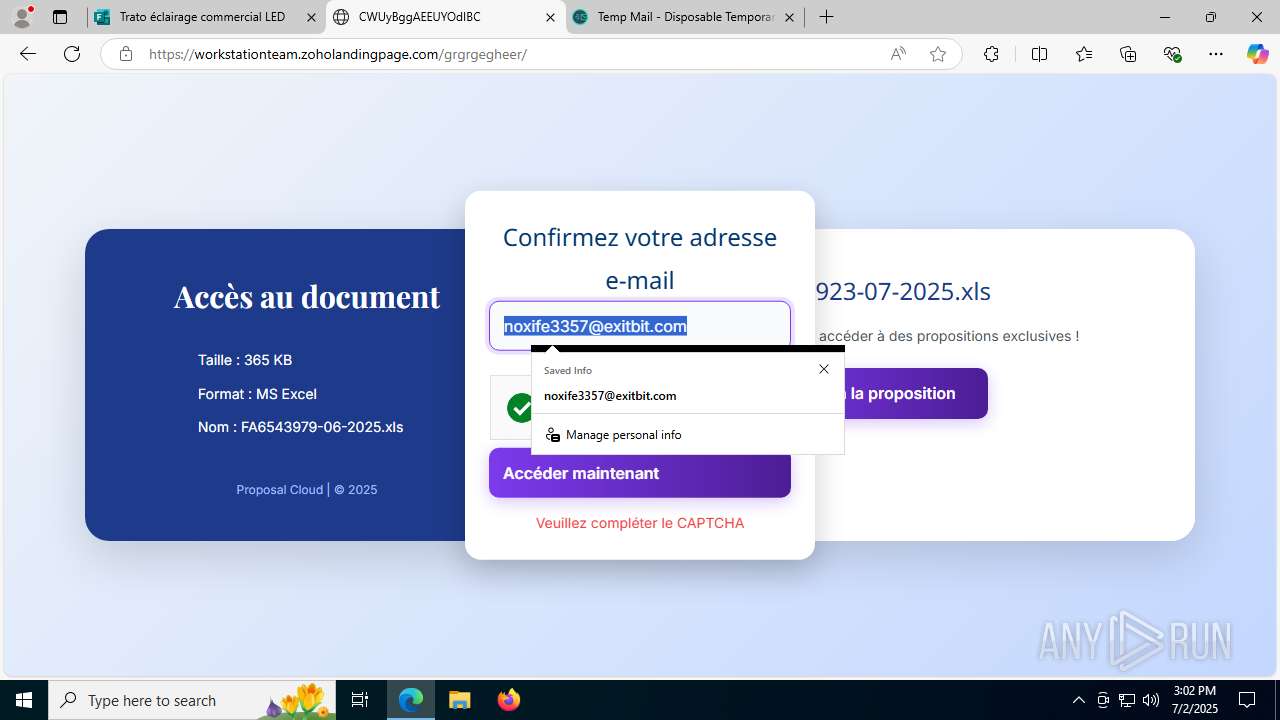This screenshot has height=720, width=1280.
Task: Open Manage personal info
Action: click(x=688, y=435)
